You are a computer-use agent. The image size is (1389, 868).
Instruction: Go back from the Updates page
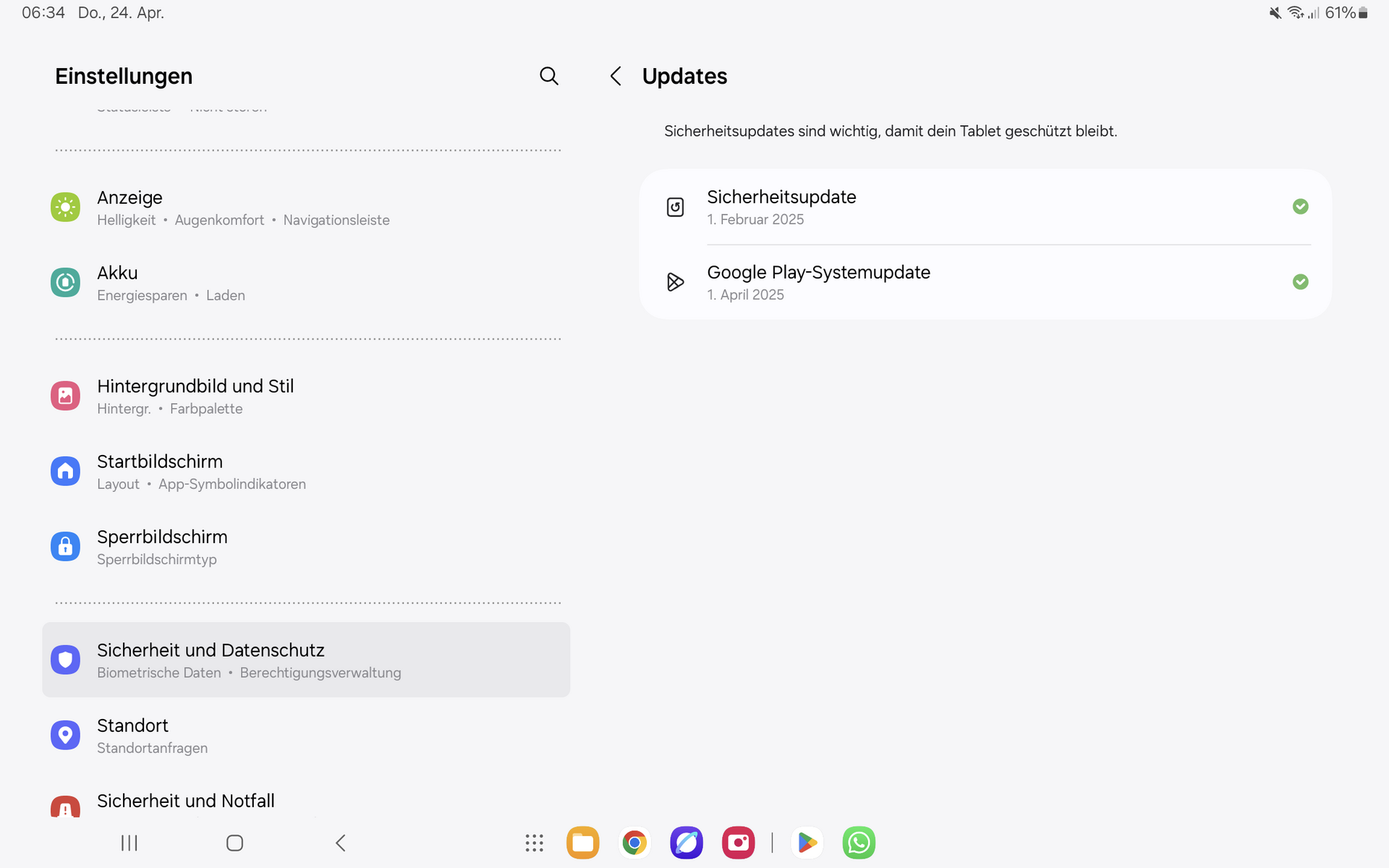[x=616, y=76]
